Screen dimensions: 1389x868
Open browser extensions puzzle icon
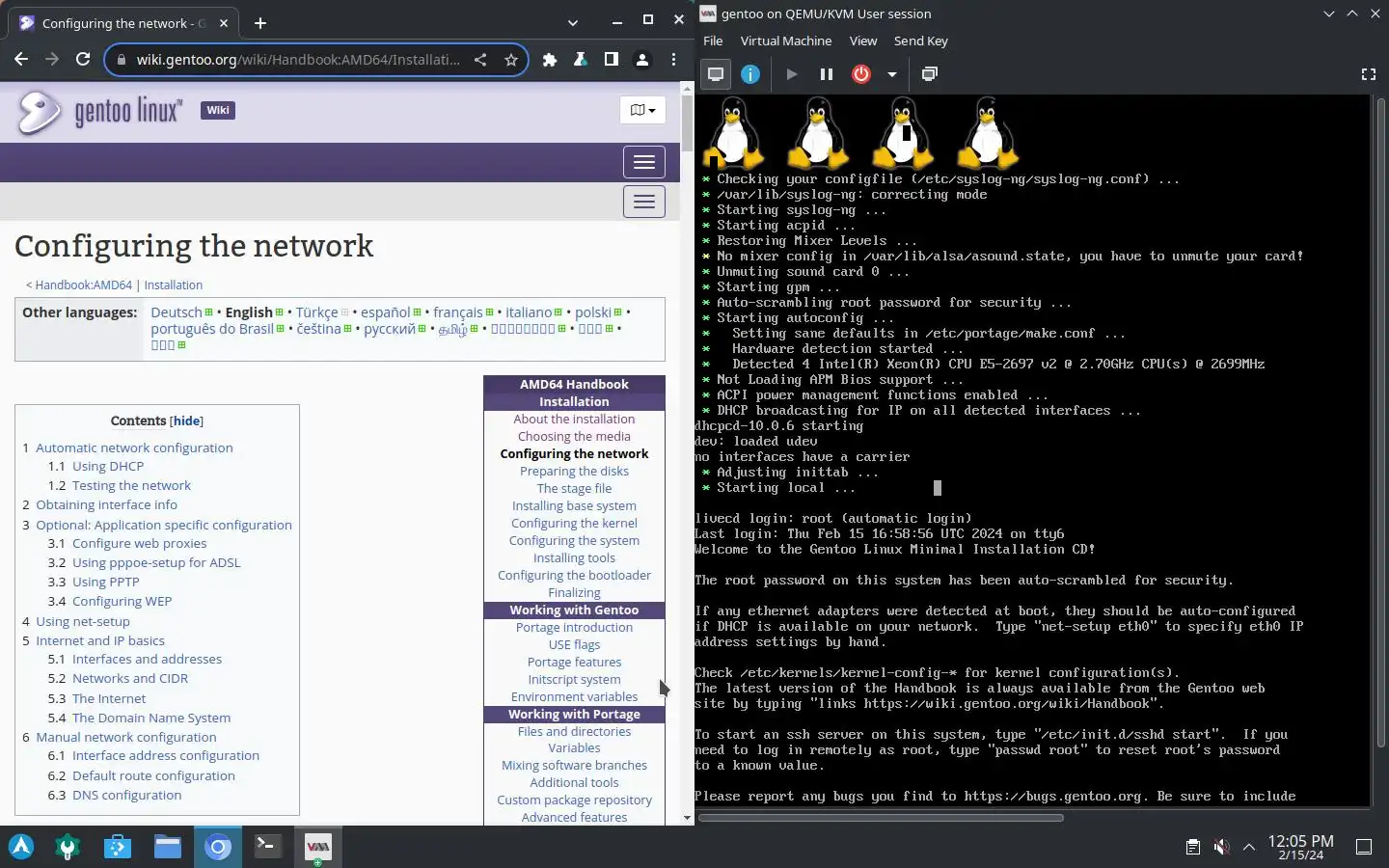click(550, 60)
